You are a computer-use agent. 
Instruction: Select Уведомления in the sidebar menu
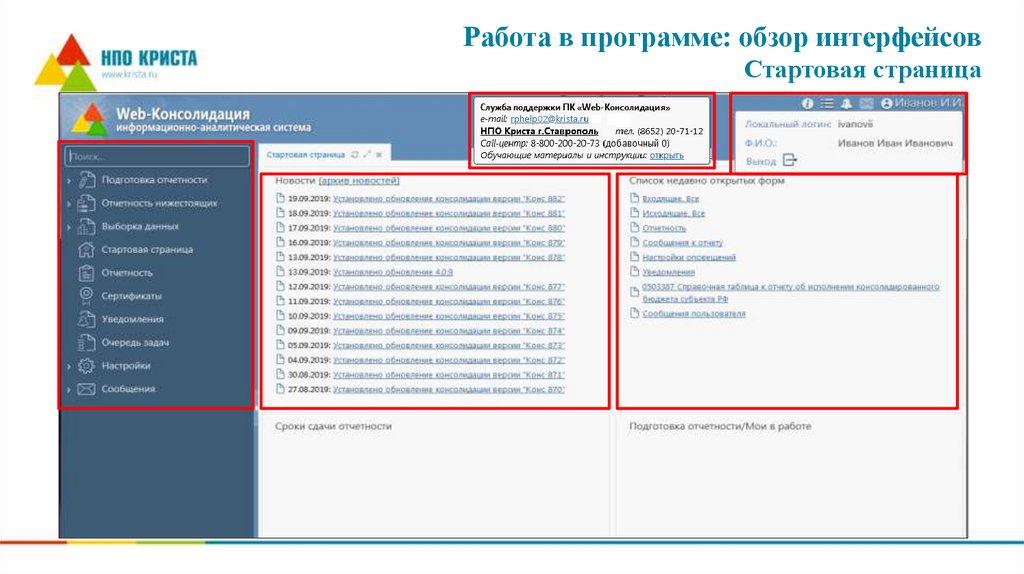(x=133, y=319)
